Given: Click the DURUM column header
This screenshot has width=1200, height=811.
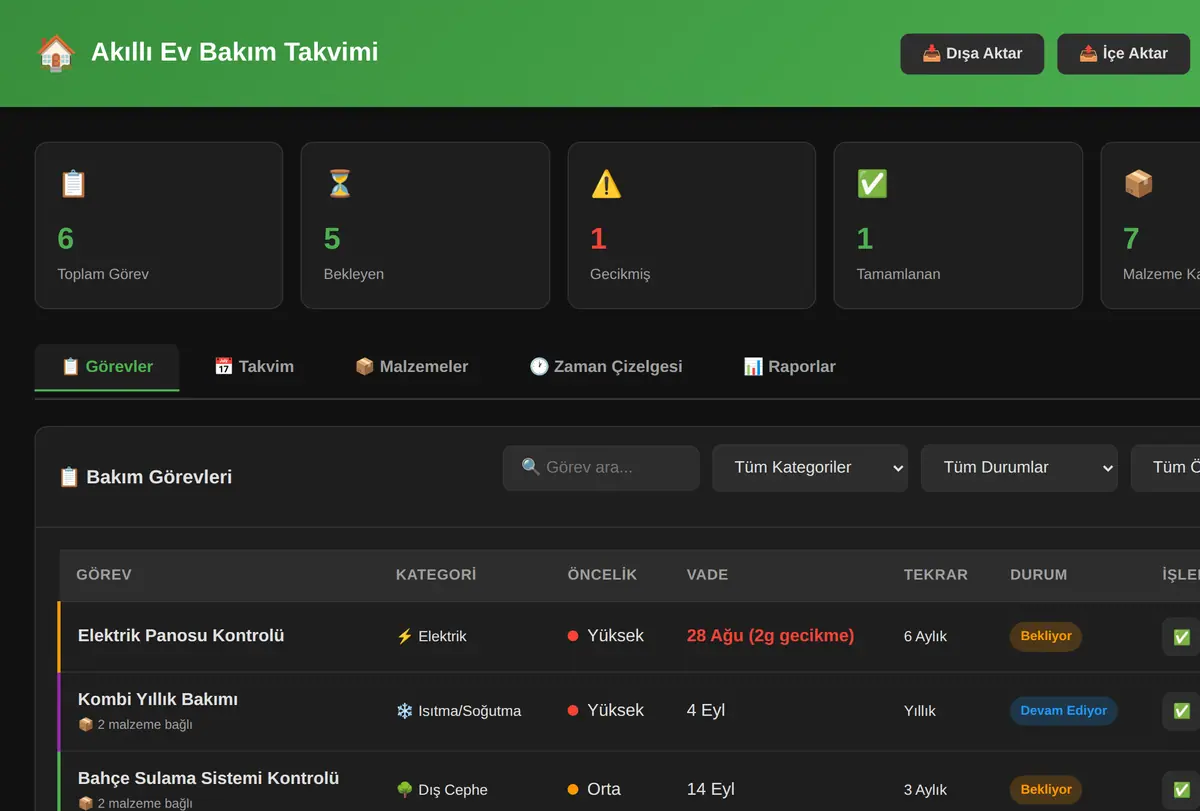Looking at the screenshot, I should [x=1038, y=575].
